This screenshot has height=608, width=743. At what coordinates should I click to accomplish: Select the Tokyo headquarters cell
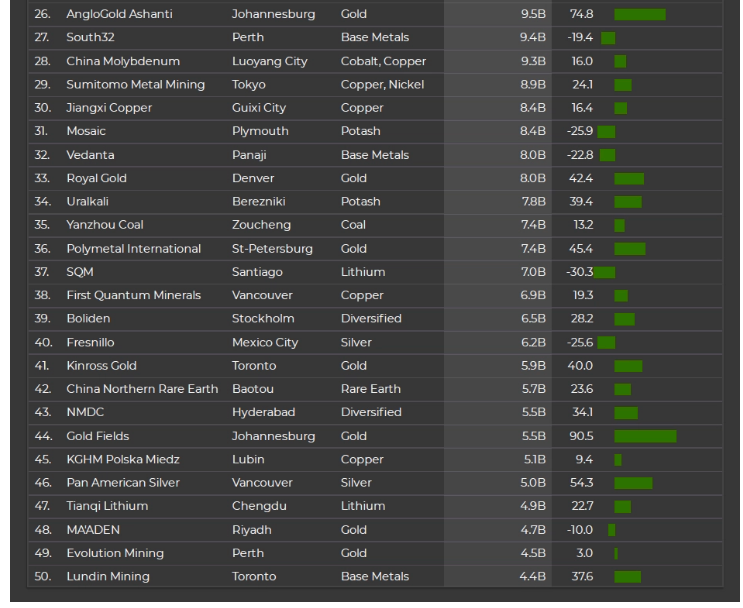[248, 85]
